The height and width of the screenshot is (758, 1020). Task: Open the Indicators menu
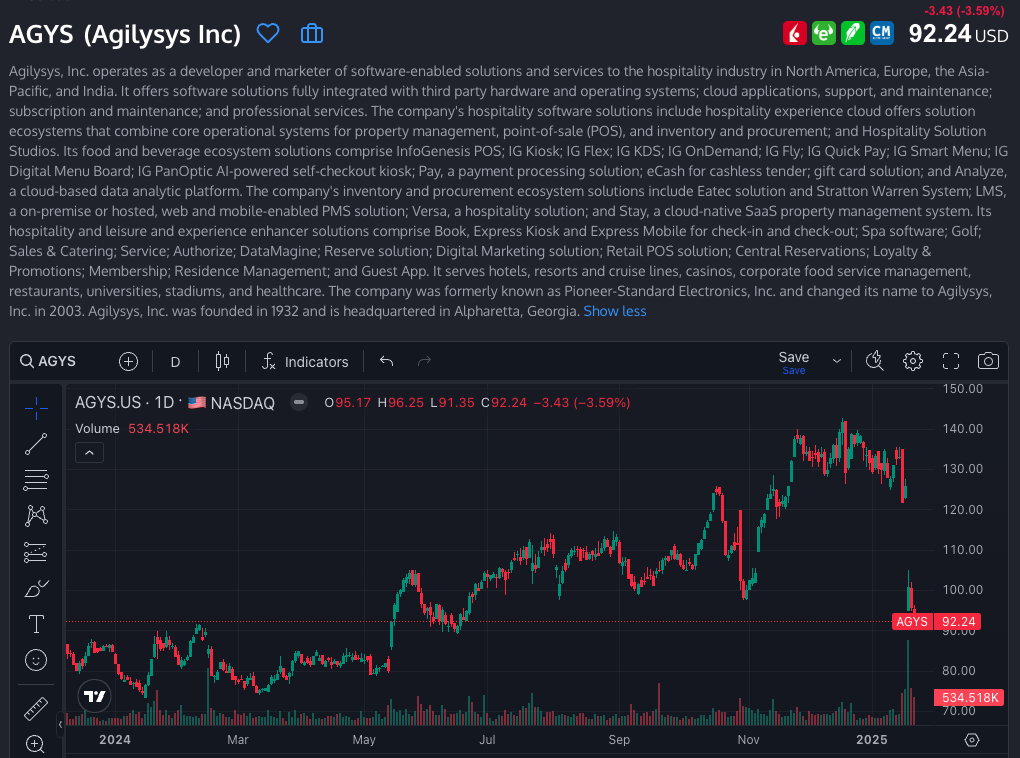[305, 361]
